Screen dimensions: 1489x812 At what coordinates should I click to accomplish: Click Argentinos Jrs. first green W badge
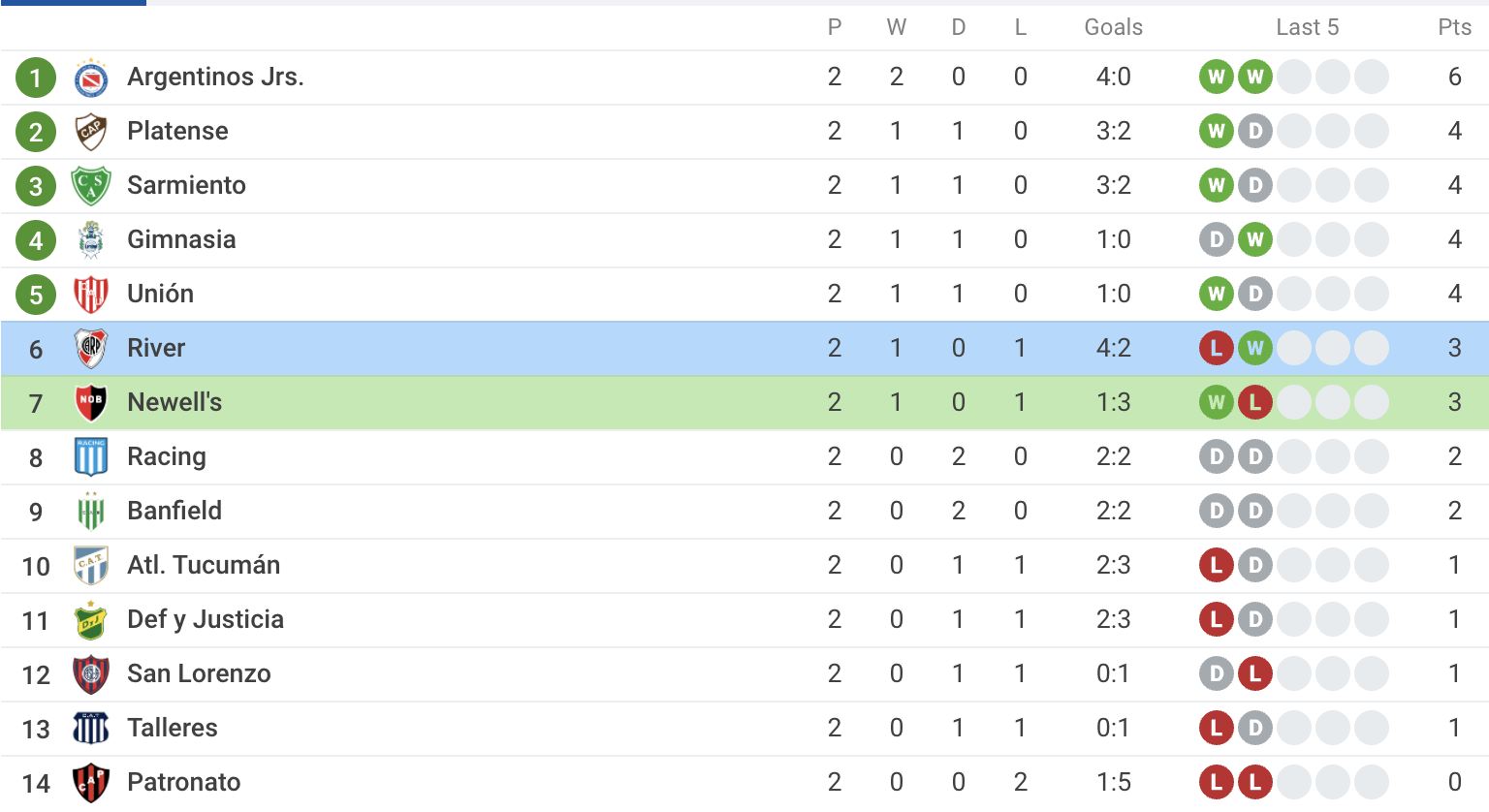coord(1216,78)
